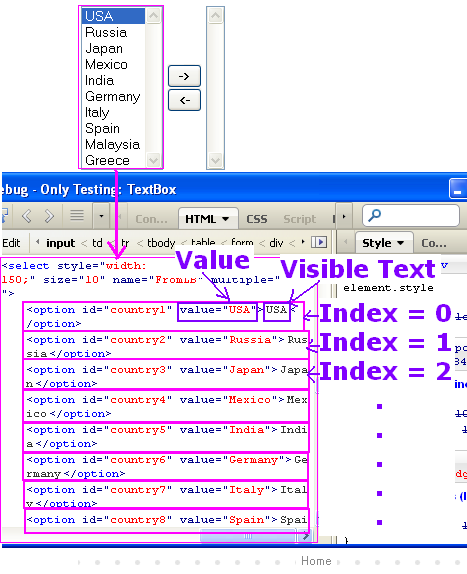This screenshot has height=574, width=467.
Task: Click the country4 Mexico option node
Action: tap(167, 406)
